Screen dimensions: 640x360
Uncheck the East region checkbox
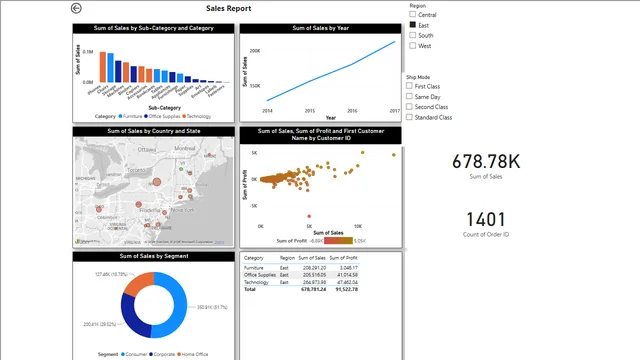click(x=413, y=25)
